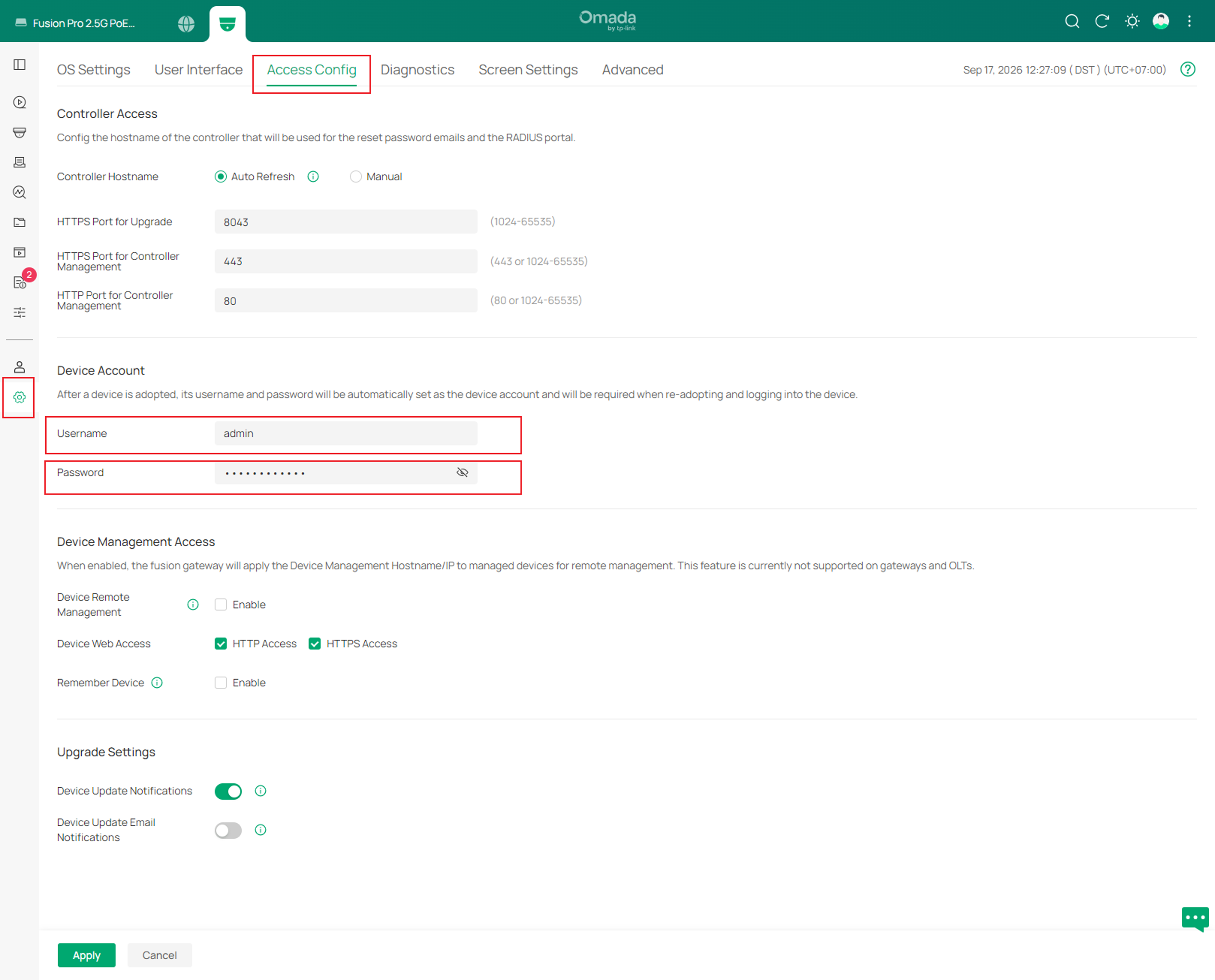The width and height of the screenshot is (1215, 980).
Task: Show info for Device Remote Management
Action: [193, 605]
